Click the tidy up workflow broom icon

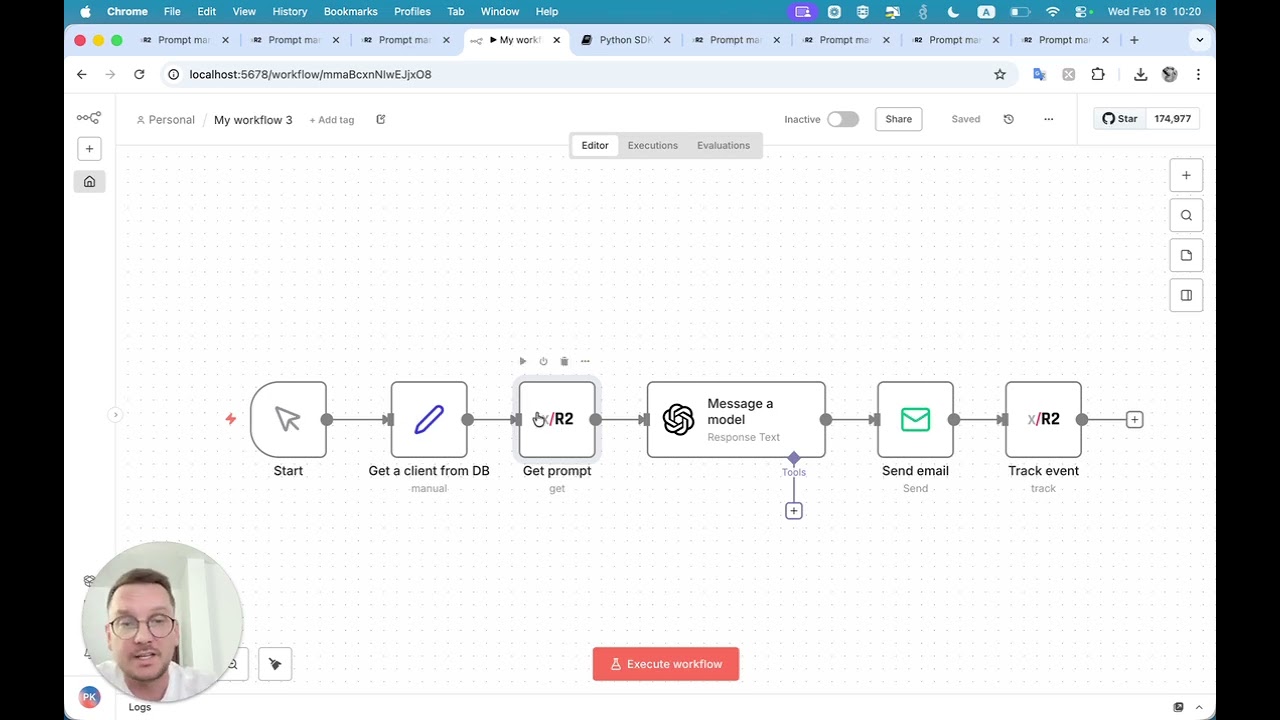pyautogui.click(x=275, y=664)
